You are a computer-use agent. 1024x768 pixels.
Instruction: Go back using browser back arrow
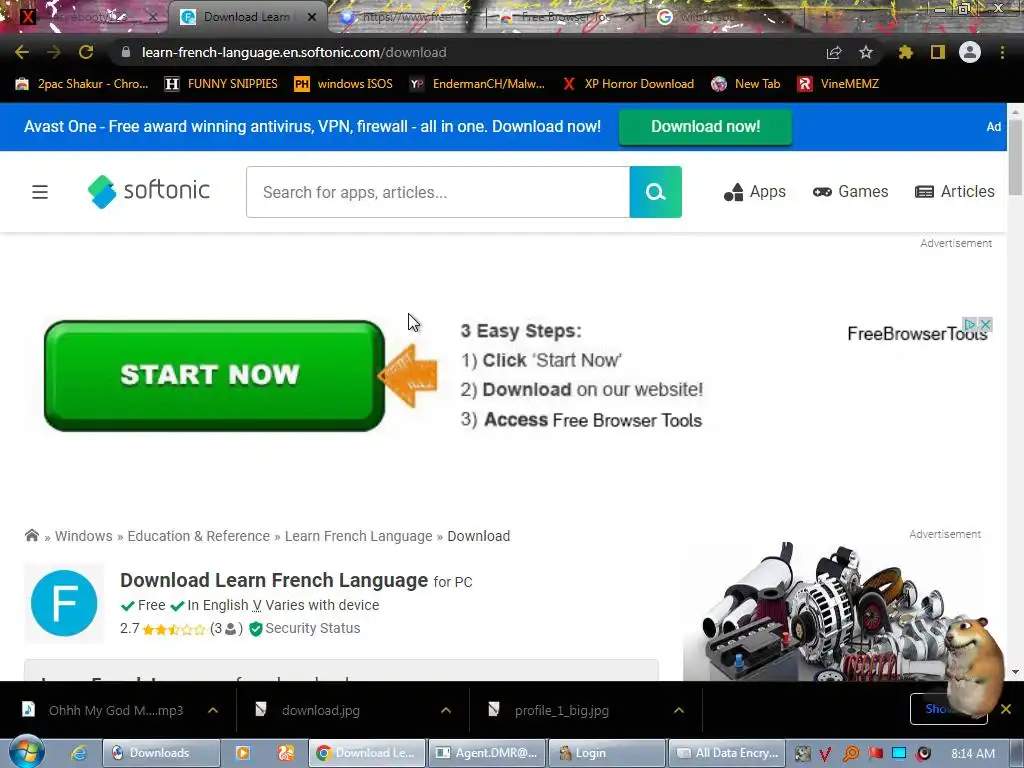[x=22, y=52]
